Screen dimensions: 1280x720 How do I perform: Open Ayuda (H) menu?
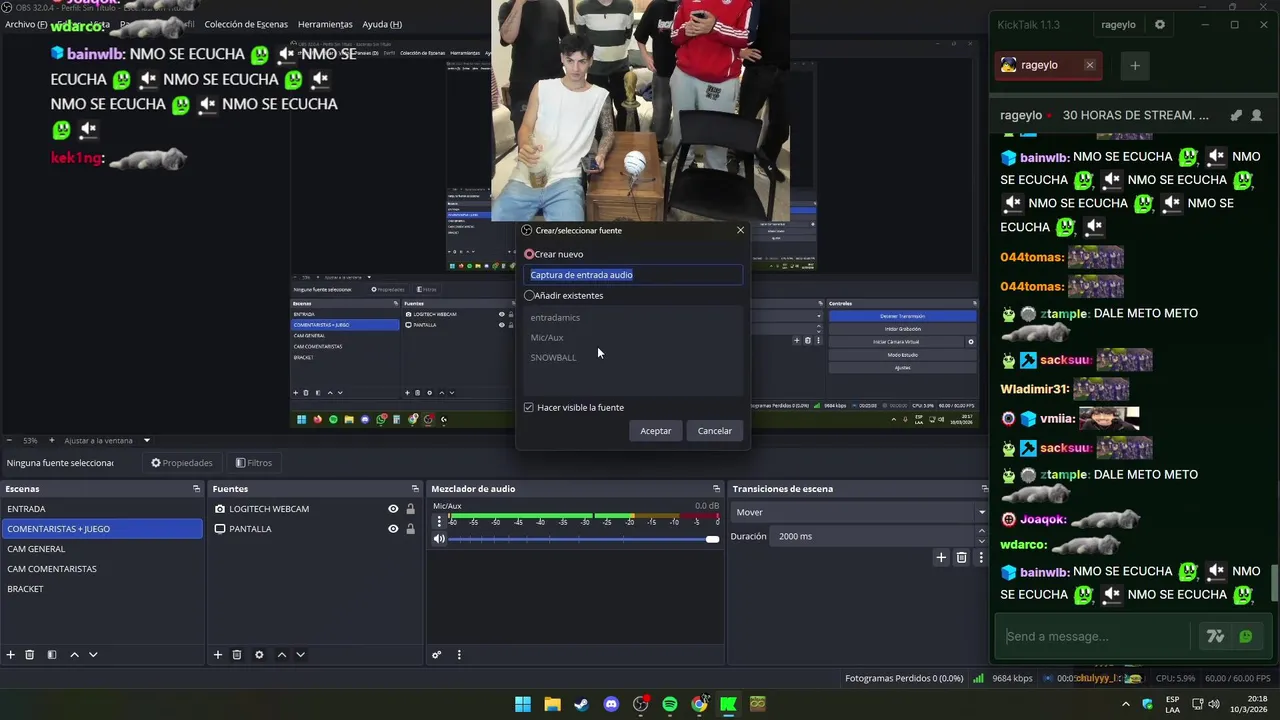382,24
